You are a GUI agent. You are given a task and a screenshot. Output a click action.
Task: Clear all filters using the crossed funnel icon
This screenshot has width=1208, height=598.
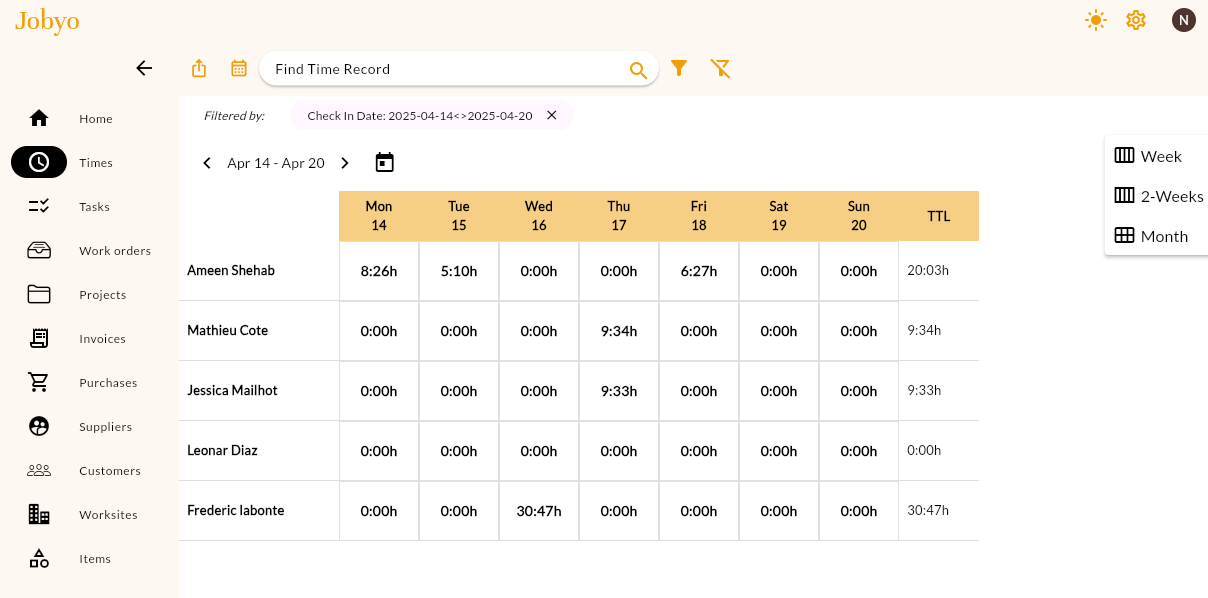[x=721, y=68]
